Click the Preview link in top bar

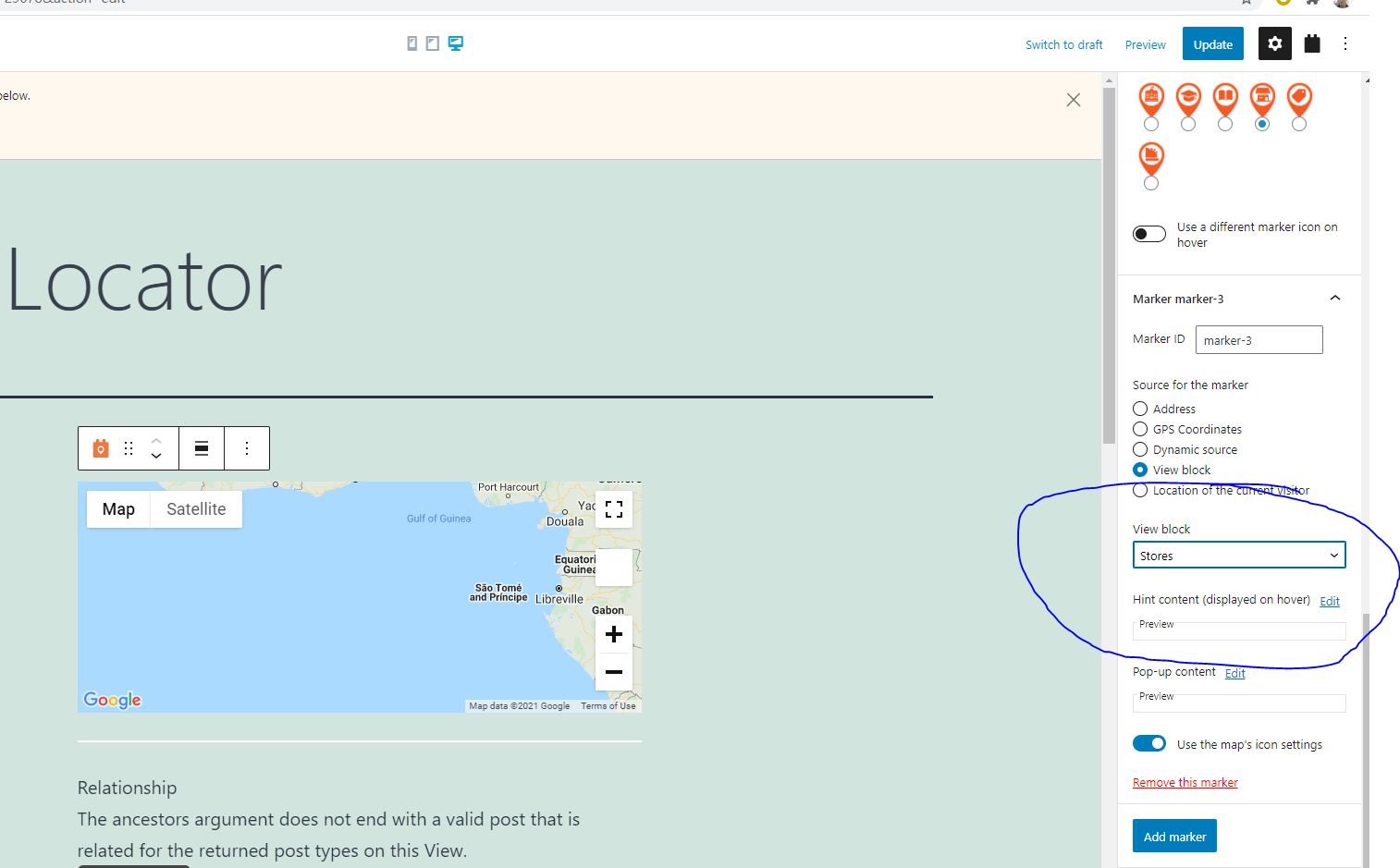point(1145,44)
